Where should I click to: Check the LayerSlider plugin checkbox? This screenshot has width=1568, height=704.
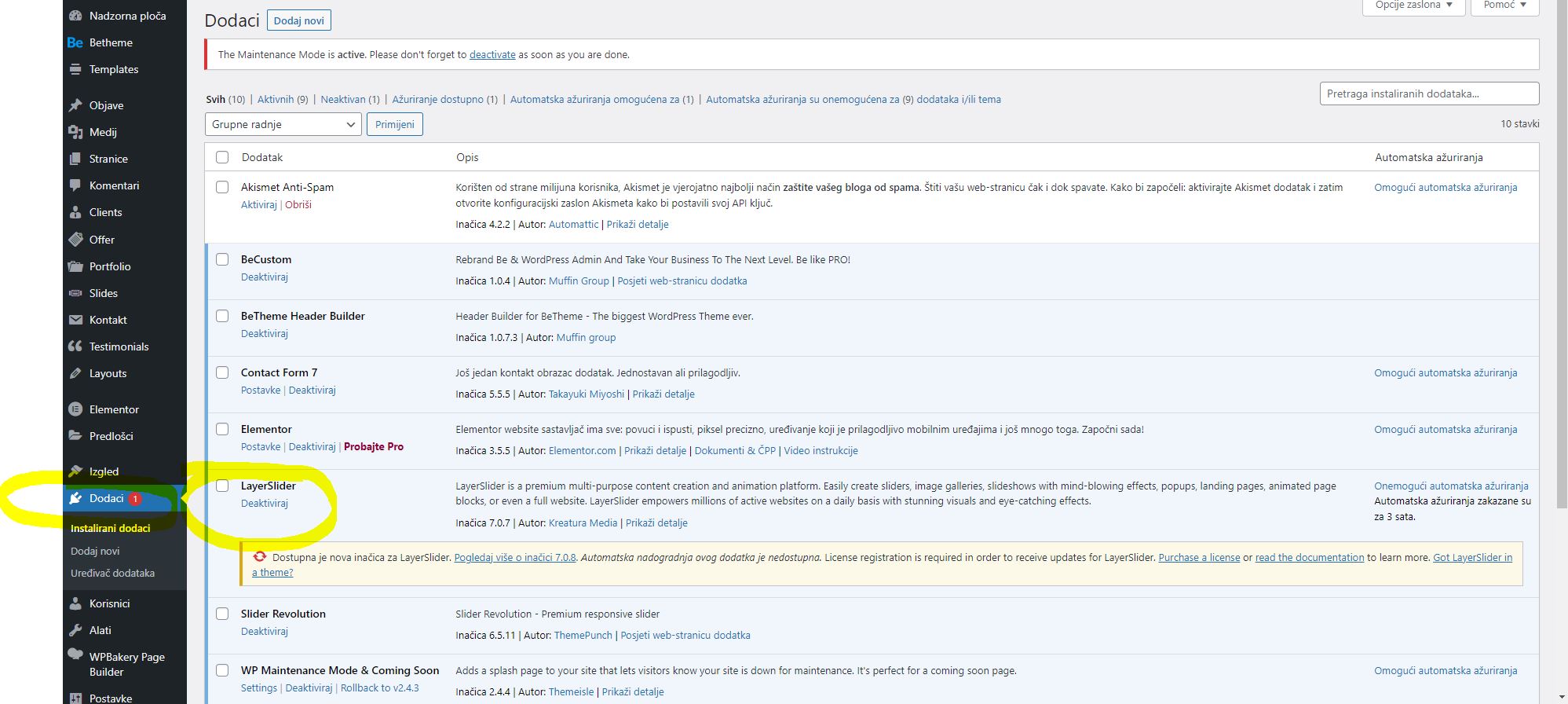(x=222, y=486)
